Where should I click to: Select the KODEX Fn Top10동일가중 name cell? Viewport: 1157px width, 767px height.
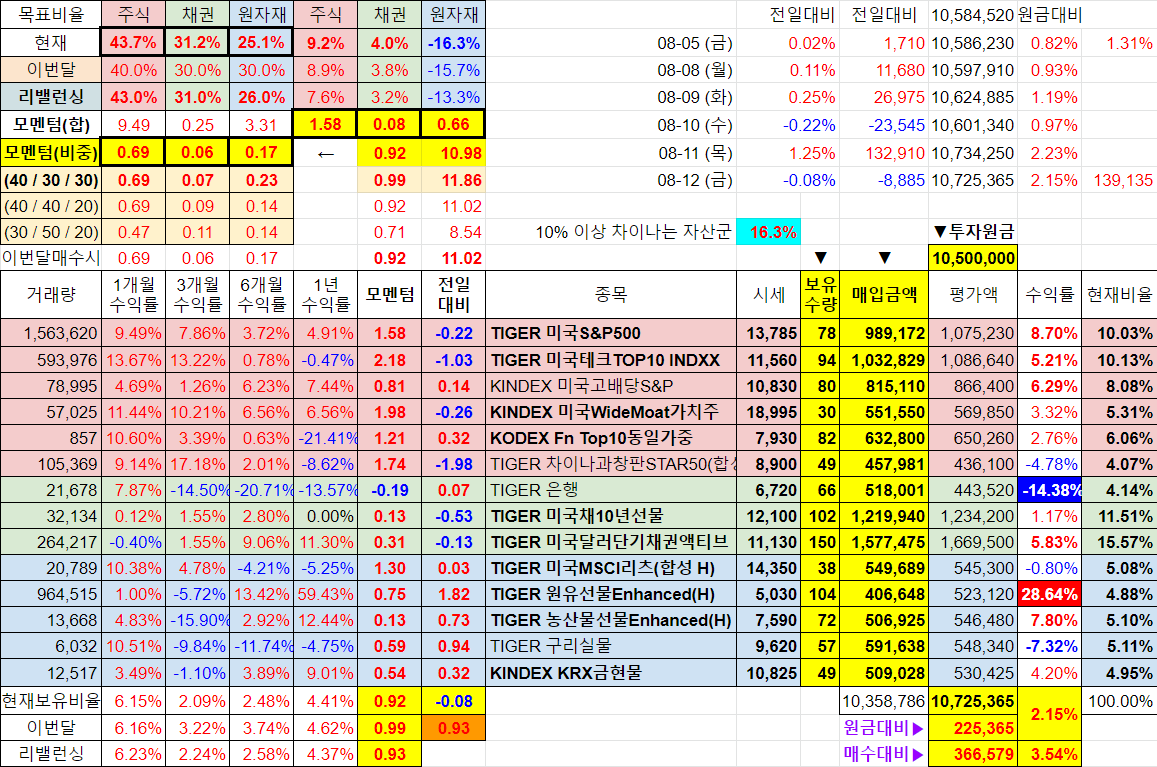point(611,438)
